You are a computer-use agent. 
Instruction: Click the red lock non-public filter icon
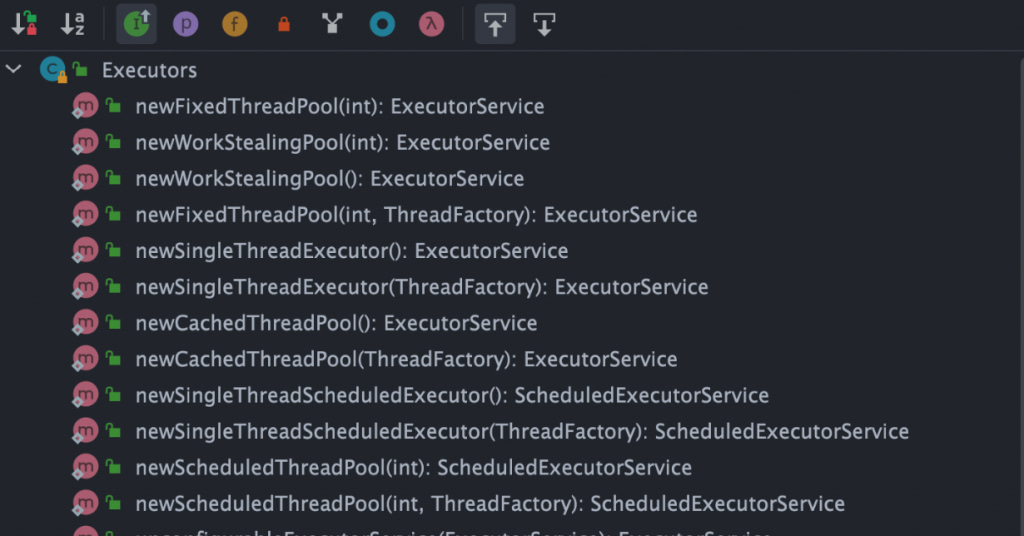283,24
